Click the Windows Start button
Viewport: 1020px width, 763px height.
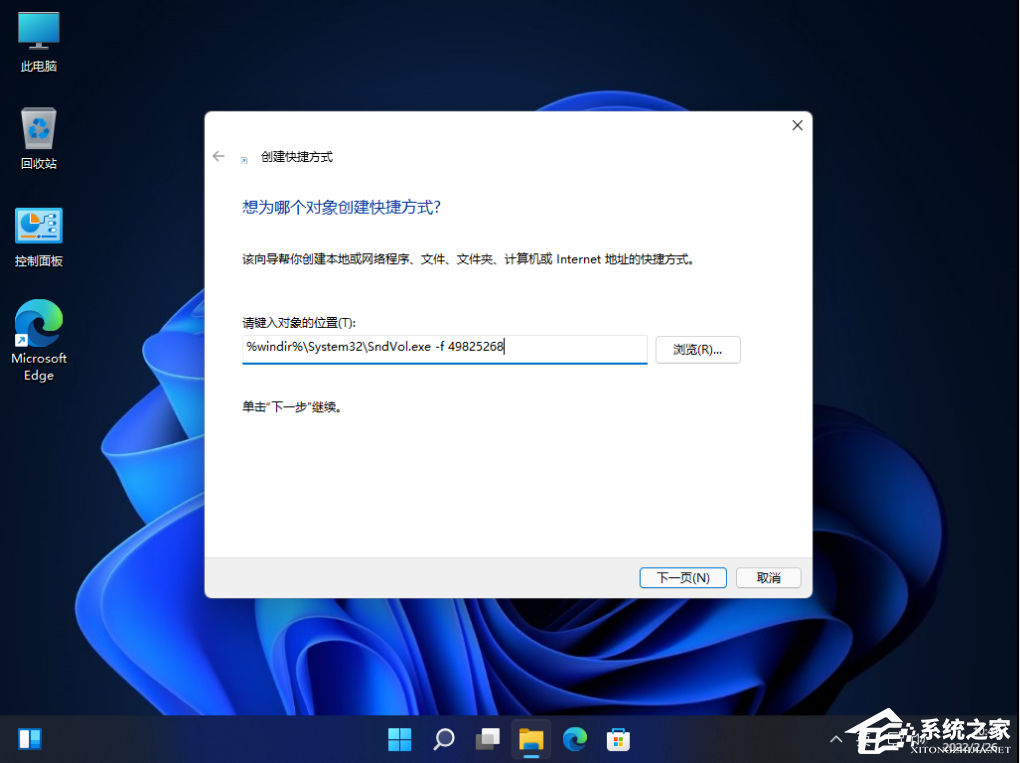pyautogui.click(x=399, y=739)
